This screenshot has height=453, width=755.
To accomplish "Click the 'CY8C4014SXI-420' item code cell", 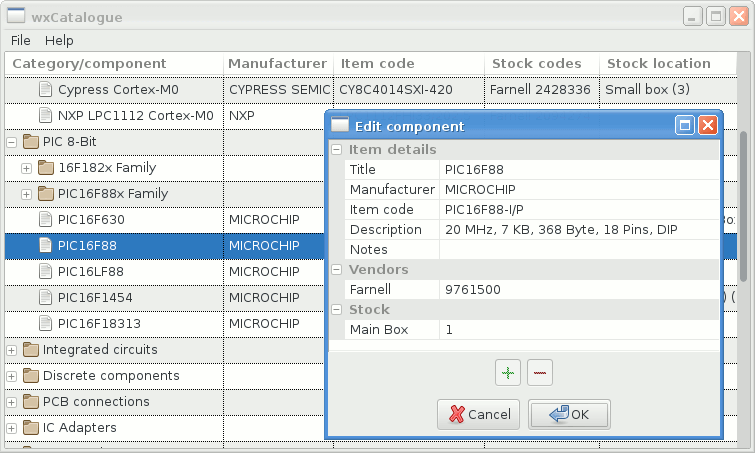I will pos(409,90).
